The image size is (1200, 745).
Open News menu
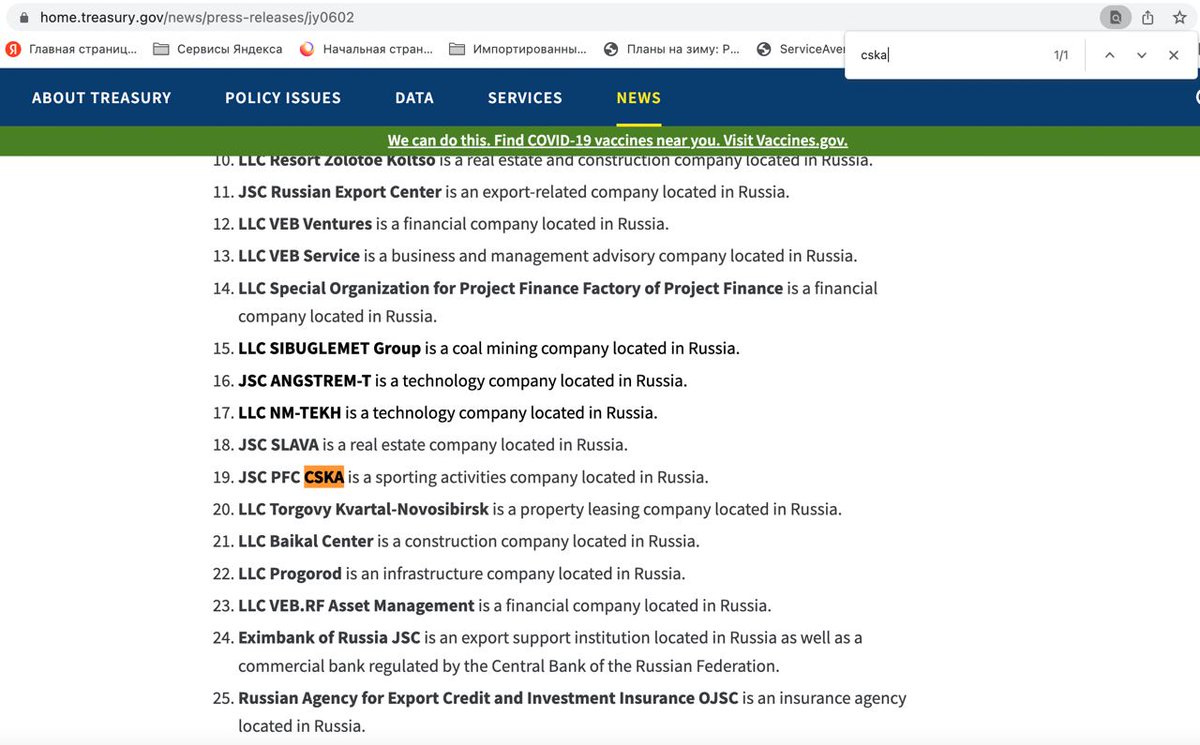coord(639,98)
